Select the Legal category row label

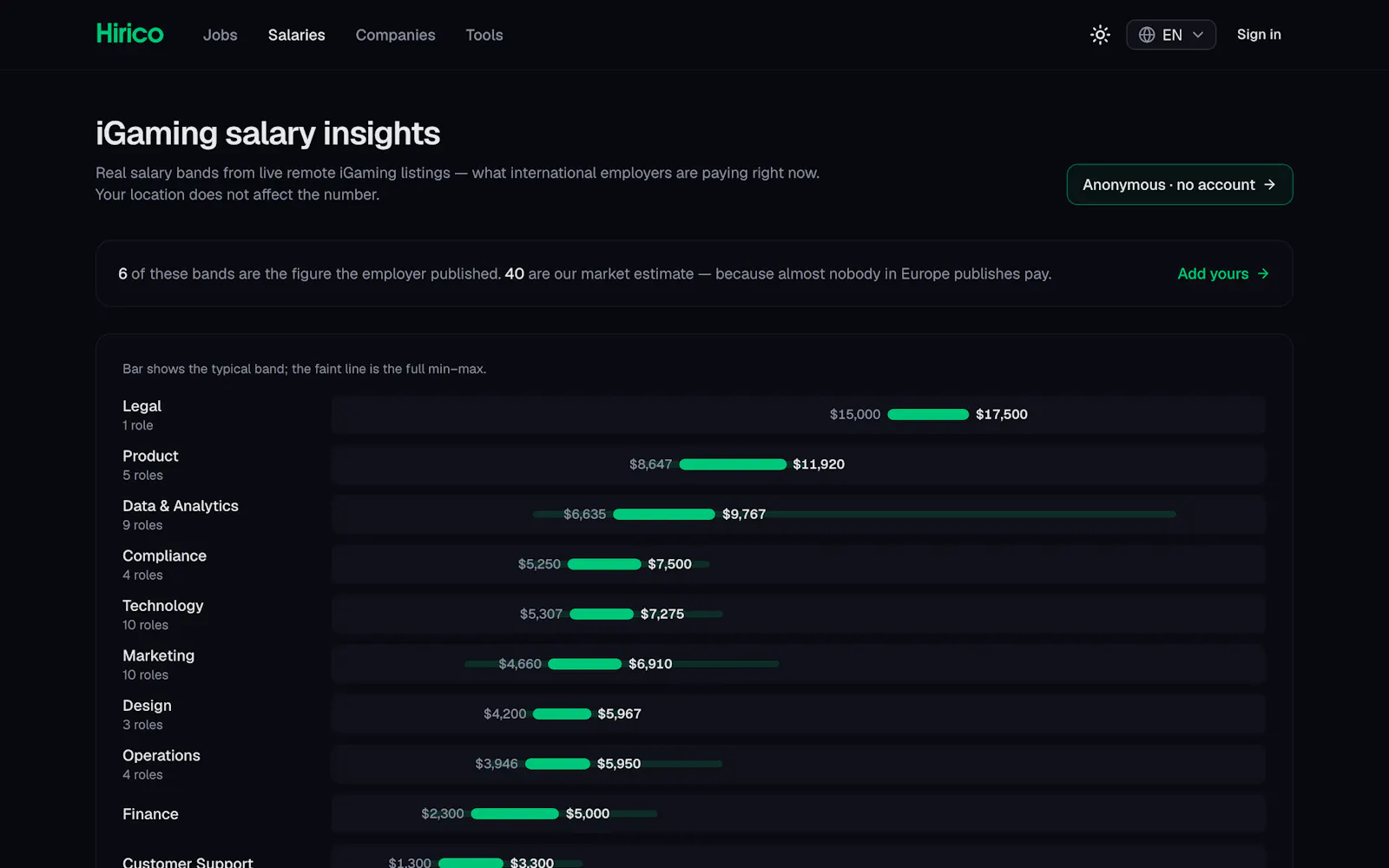pos(142,406)
